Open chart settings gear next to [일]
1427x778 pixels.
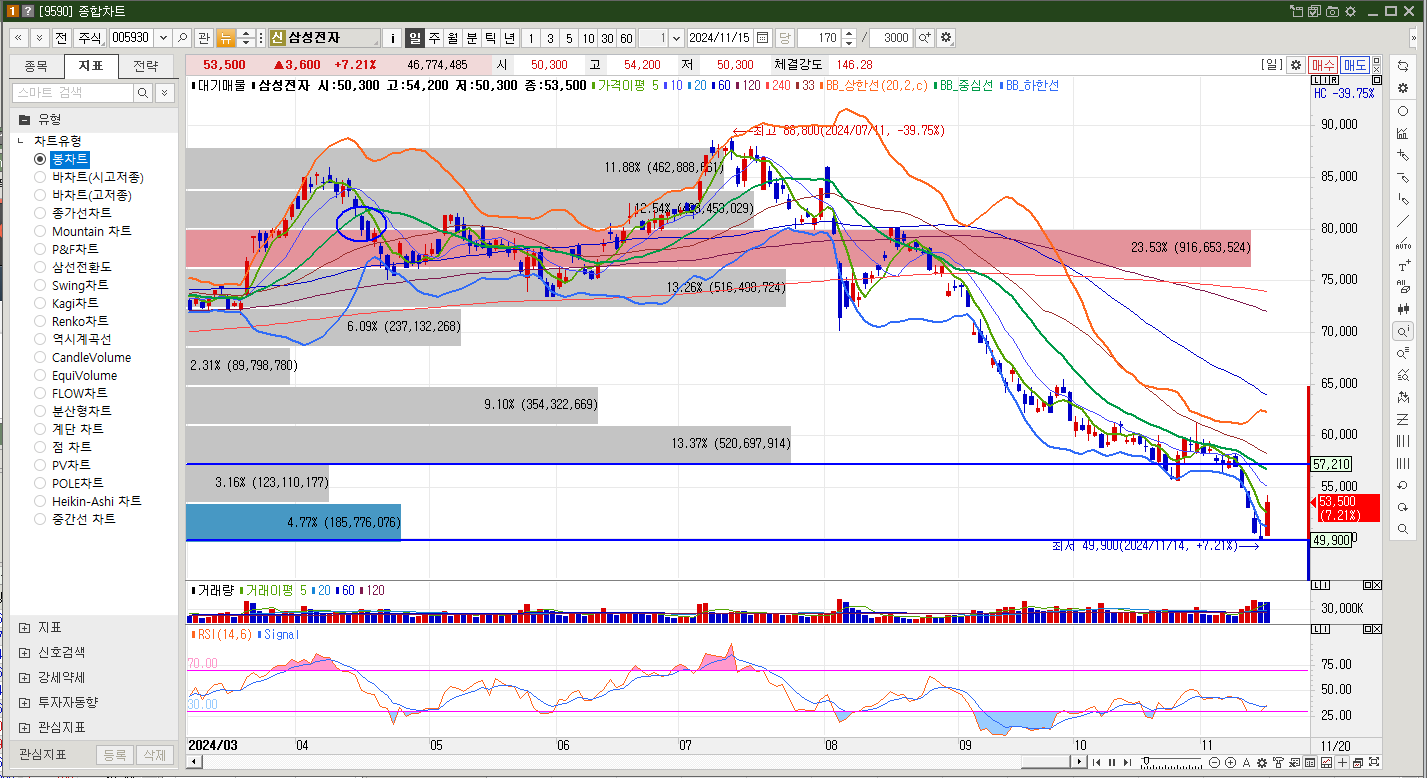pos(1296,65)
